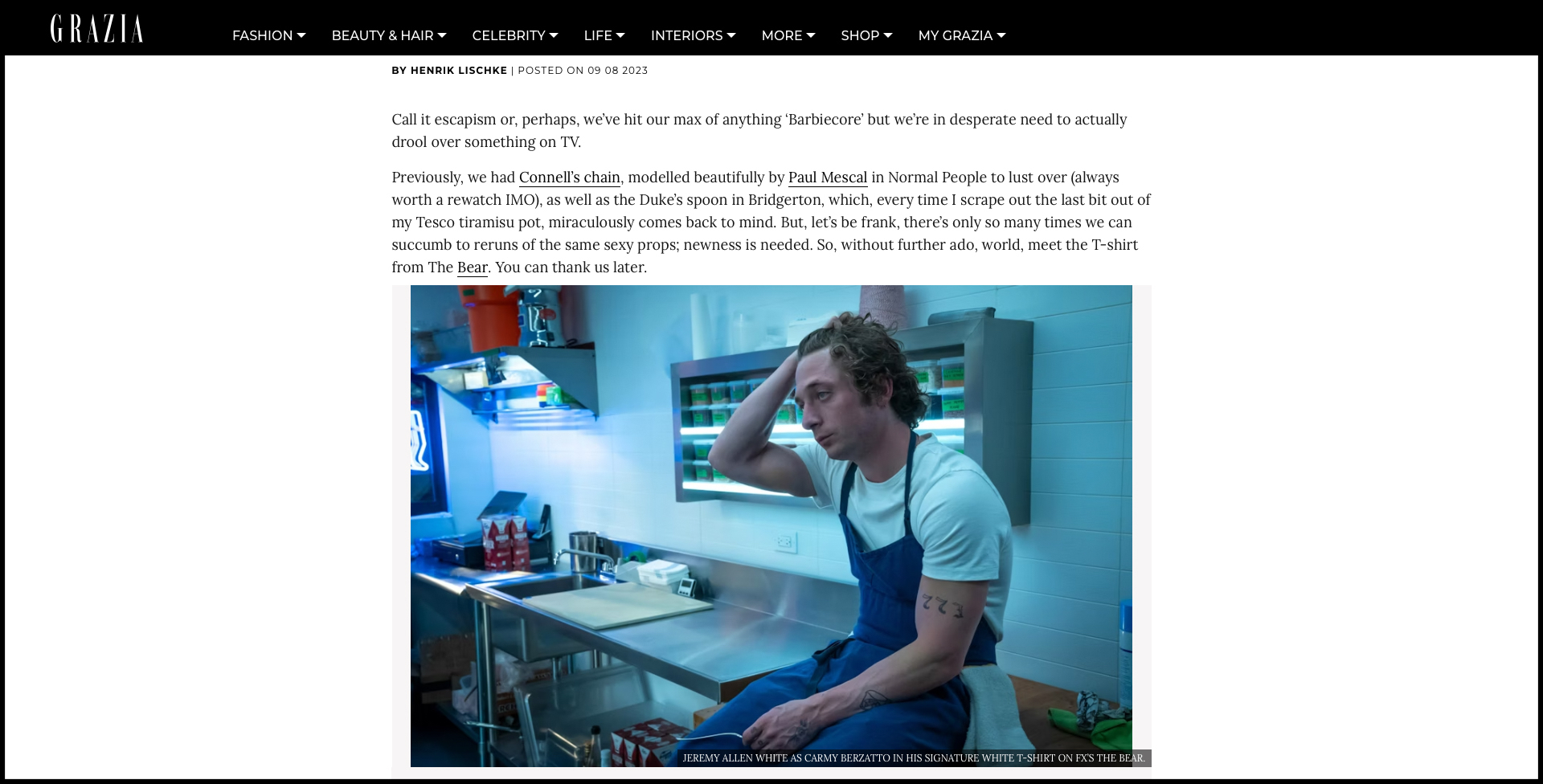Open the Bear link in article
This screenshot has height=784, width=1543.
(473, 267)
